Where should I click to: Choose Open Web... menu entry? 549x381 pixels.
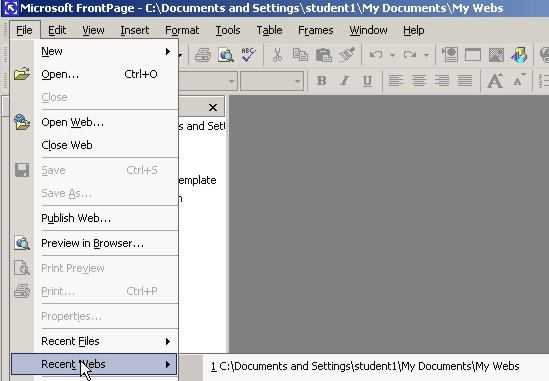94,122
